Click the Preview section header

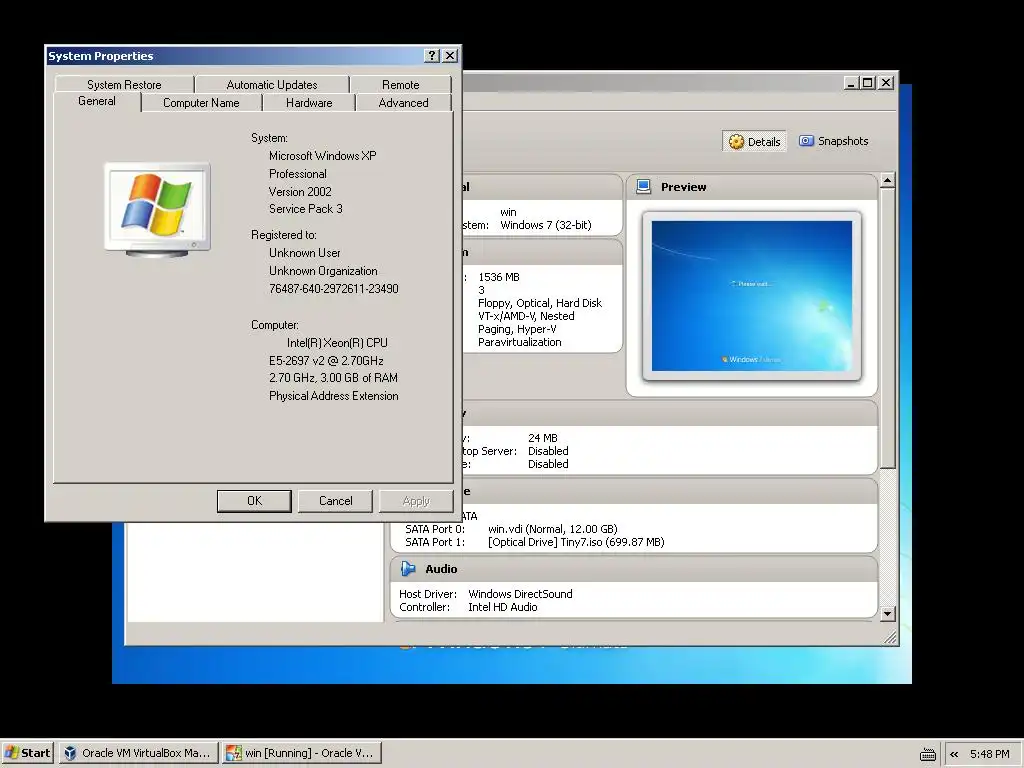[x=752, y=187]
